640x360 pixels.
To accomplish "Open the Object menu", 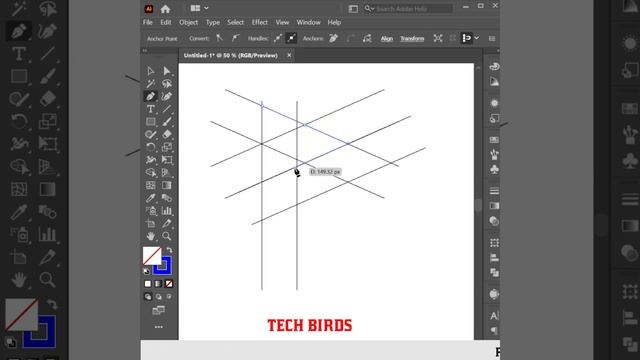I will (189, 22).
